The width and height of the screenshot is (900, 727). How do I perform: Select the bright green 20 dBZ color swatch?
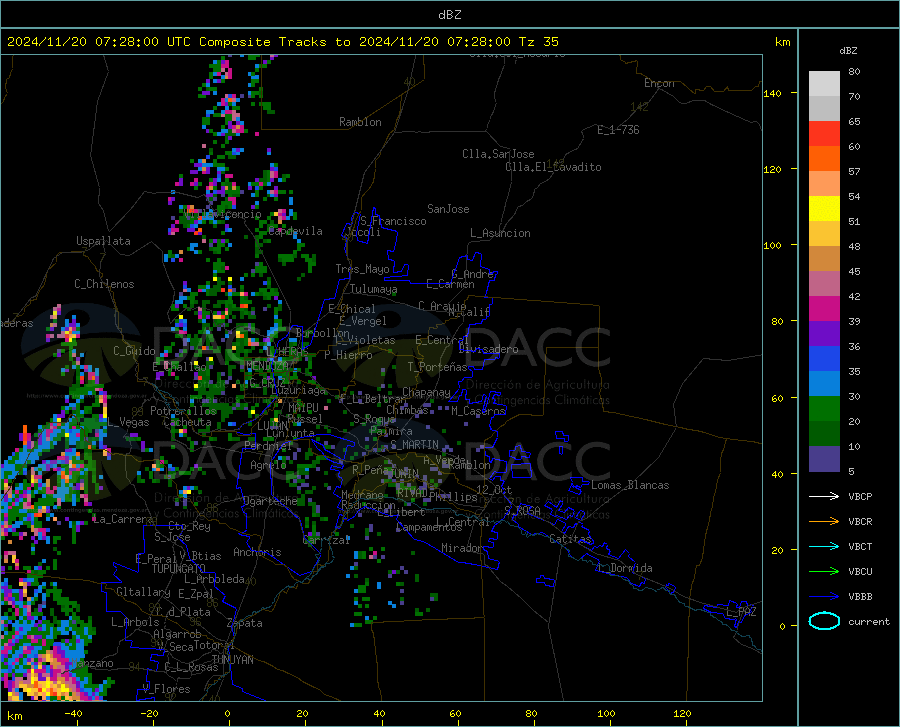(x=824, y=409)
